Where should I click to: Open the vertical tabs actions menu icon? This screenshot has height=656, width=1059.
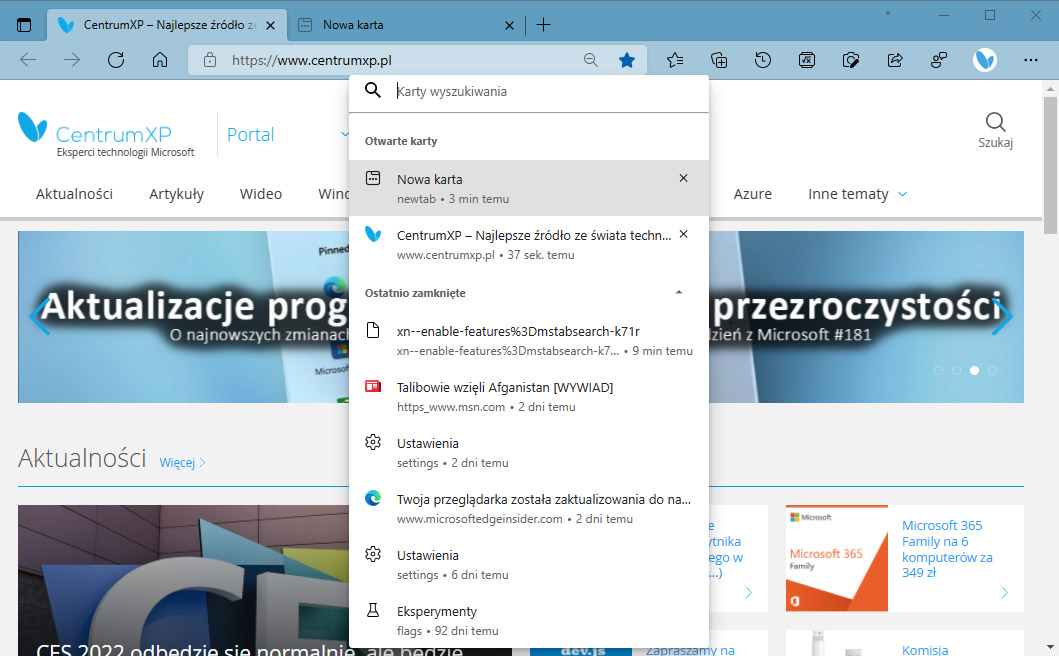[x=24, y=25]
